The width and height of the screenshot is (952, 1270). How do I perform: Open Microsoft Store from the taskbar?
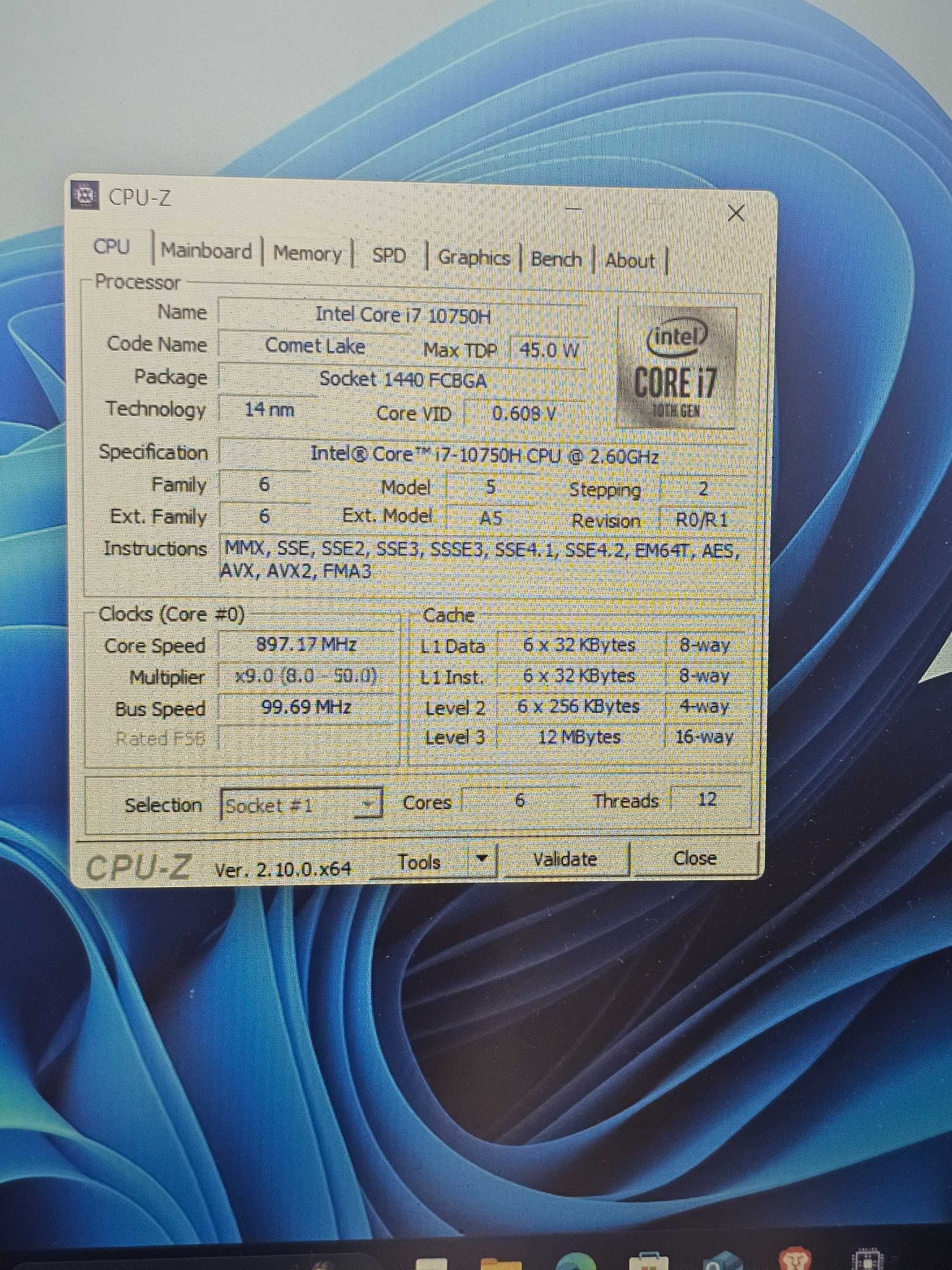pos(648,1260)
